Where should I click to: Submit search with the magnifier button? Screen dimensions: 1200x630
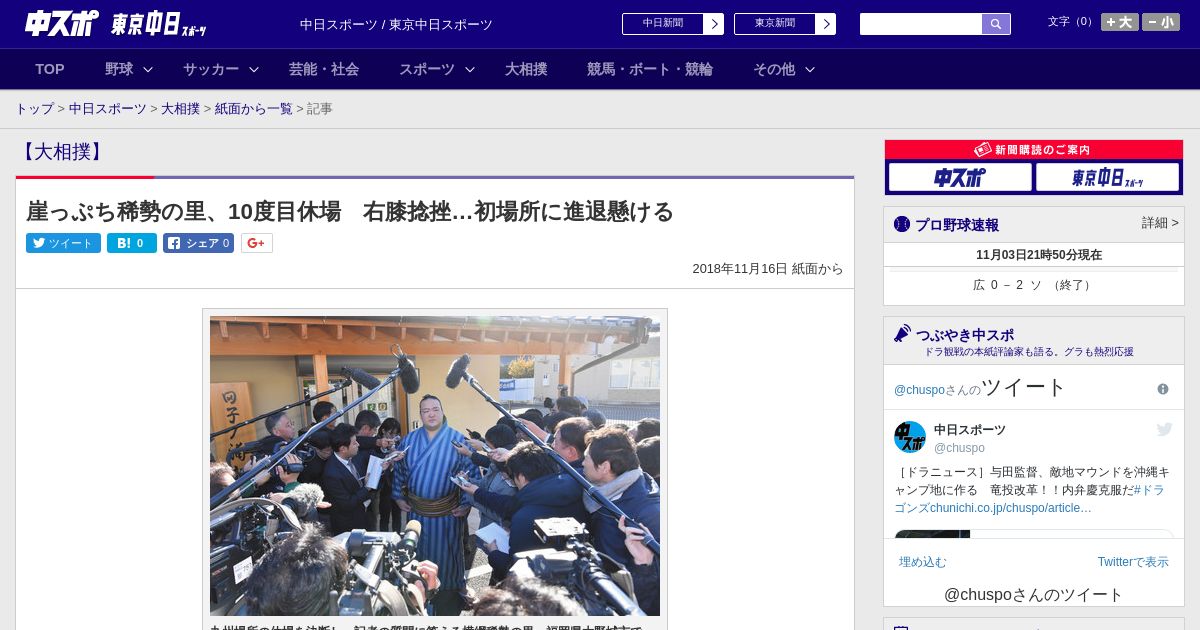[x=996, y=24]
